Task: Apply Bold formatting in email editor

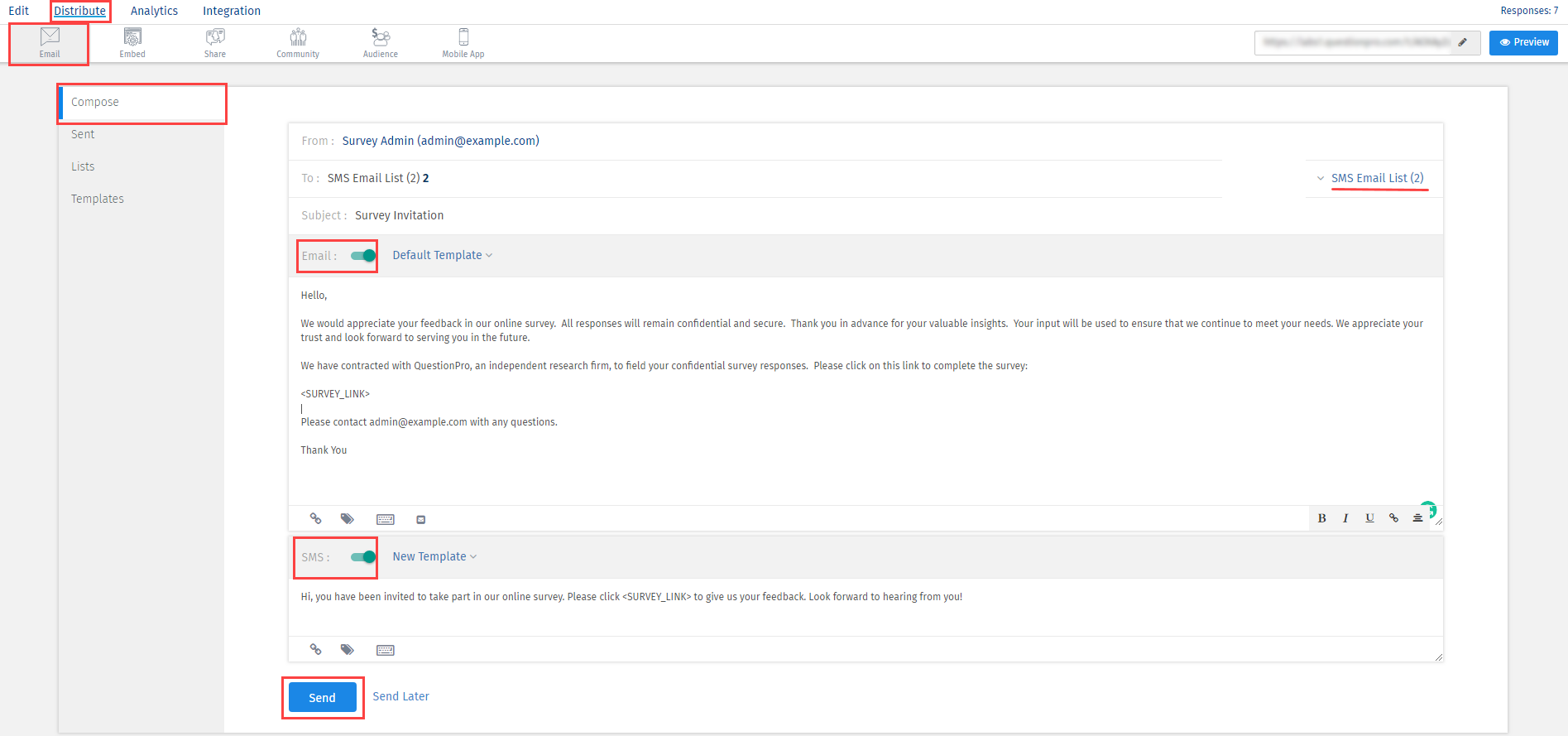Action: [1321, 518]
